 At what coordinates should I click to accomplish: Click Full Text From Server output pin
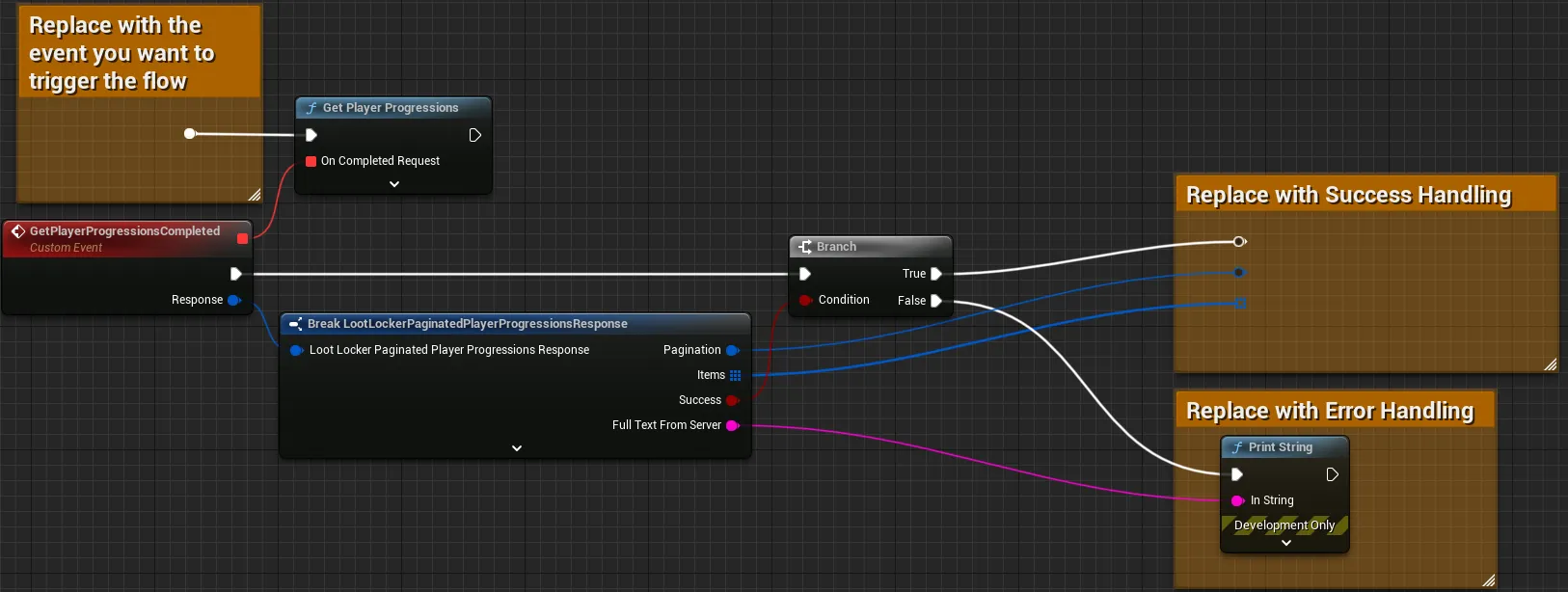[x=732, y=425]
